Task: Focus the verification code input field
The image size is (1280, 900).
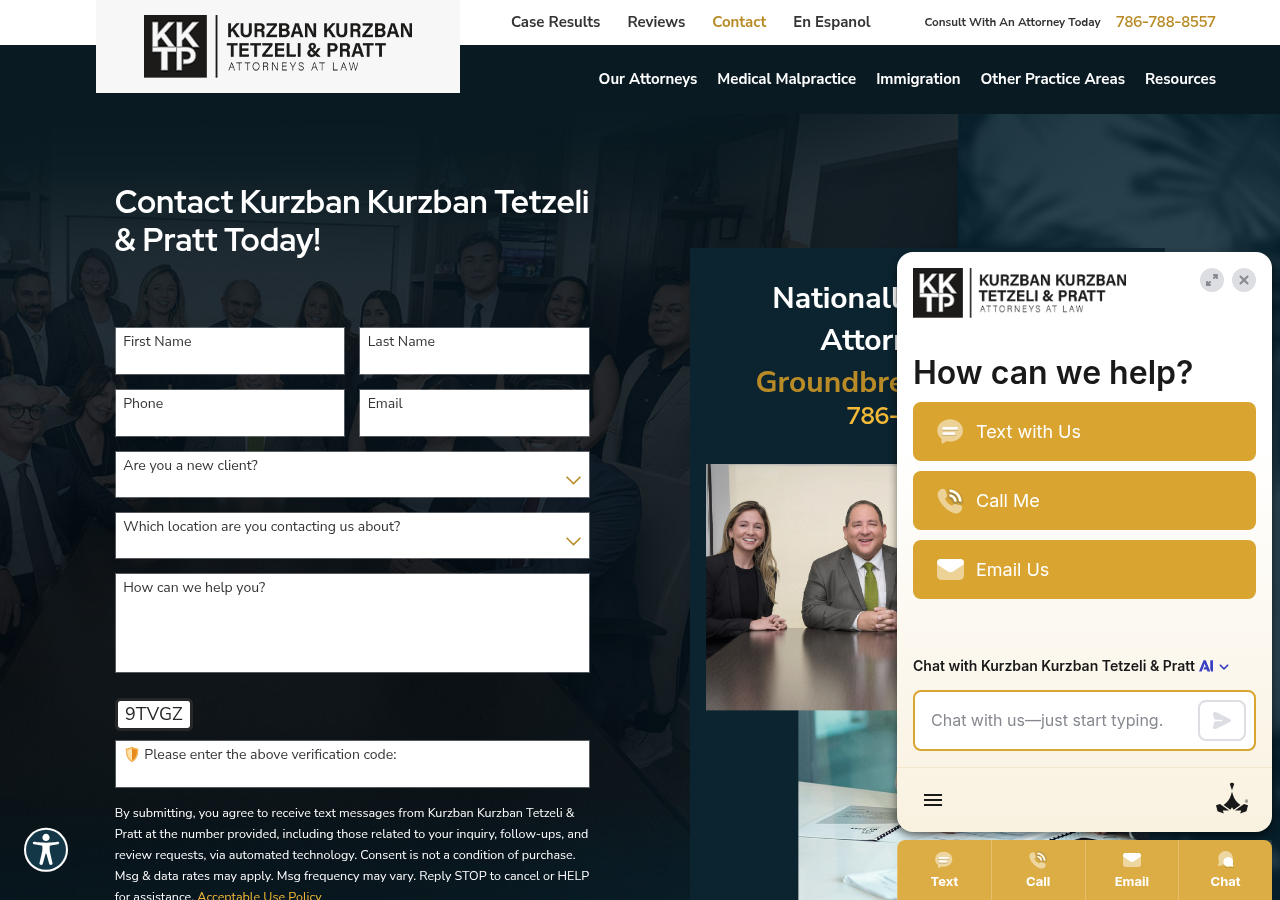Action: 352,764
